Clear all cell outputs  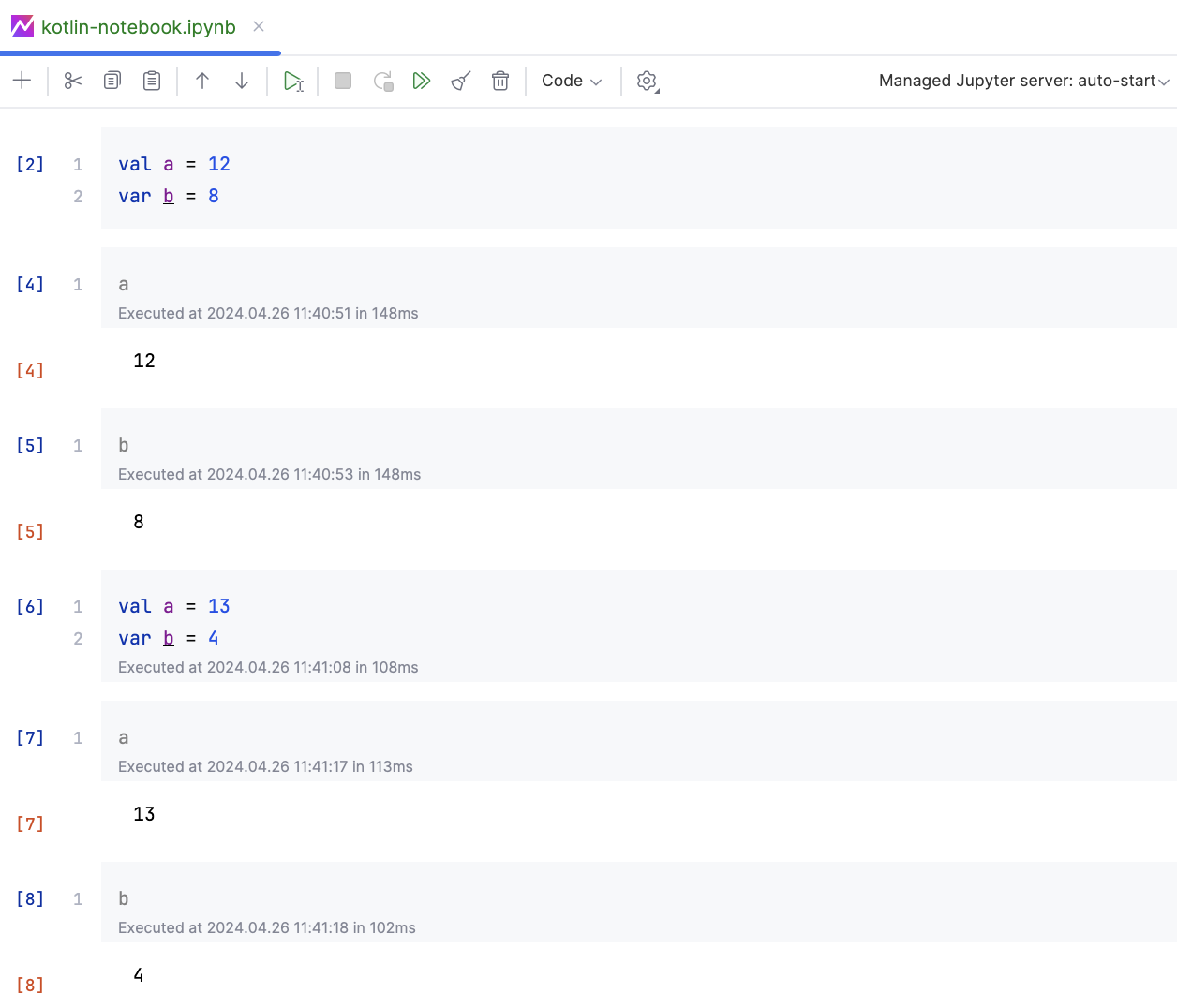click(x=459, y=81)
